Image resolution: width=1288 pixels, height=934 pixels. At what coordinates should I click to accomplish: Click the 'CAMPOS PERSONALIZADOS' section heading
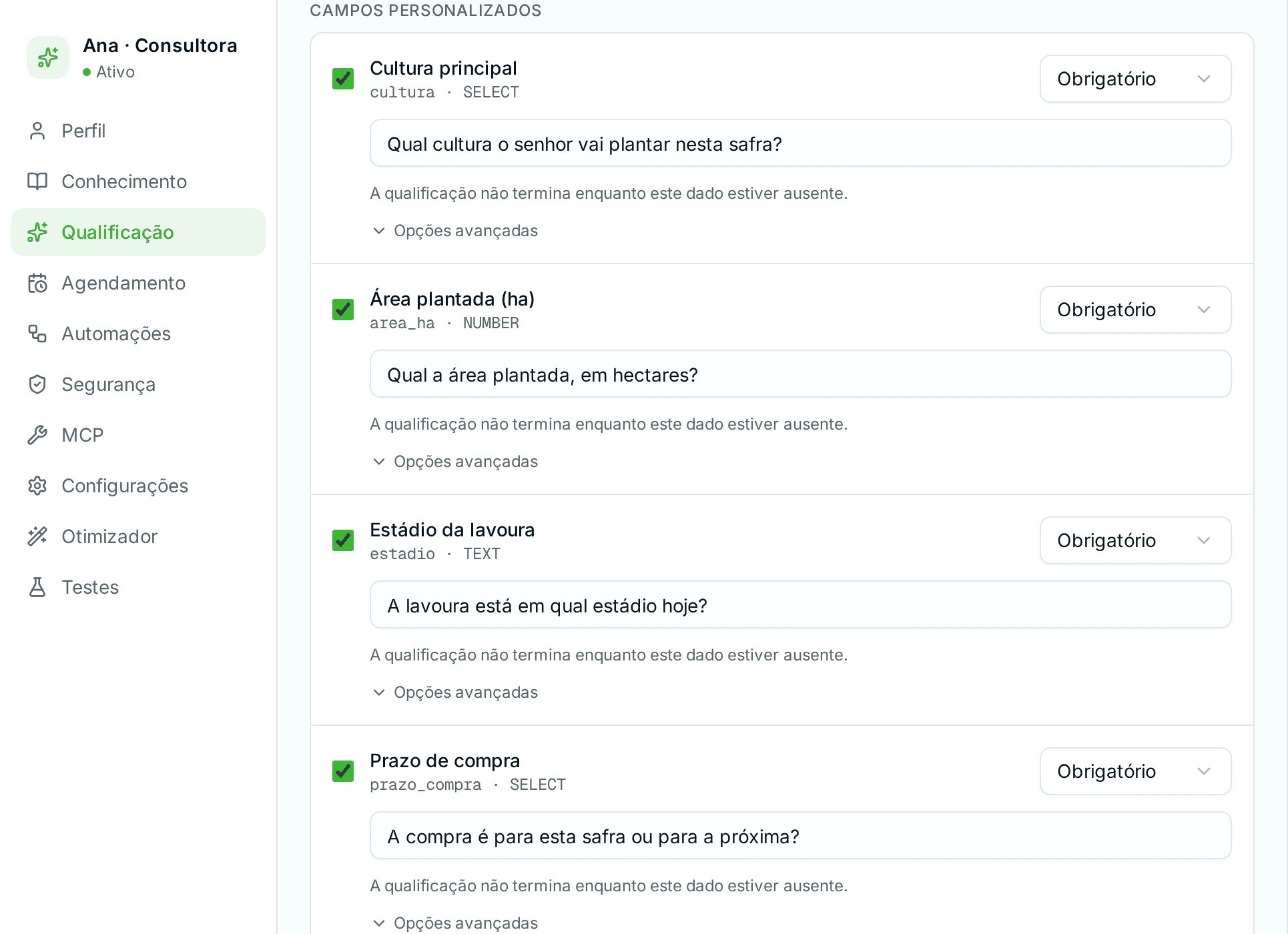(426, 11)
